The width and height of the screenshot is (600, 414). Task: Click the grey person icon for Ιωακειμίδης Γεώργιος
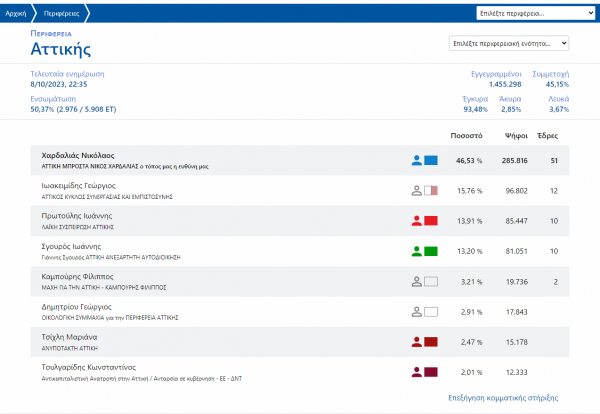pyautogui.click(x=417, y=190)
